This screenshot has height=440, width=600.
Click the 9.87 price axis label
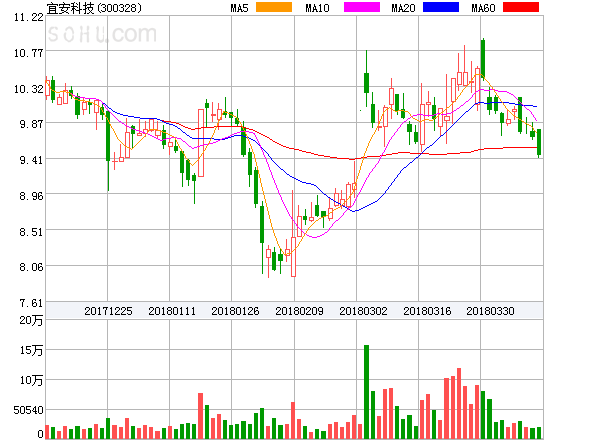31,124
